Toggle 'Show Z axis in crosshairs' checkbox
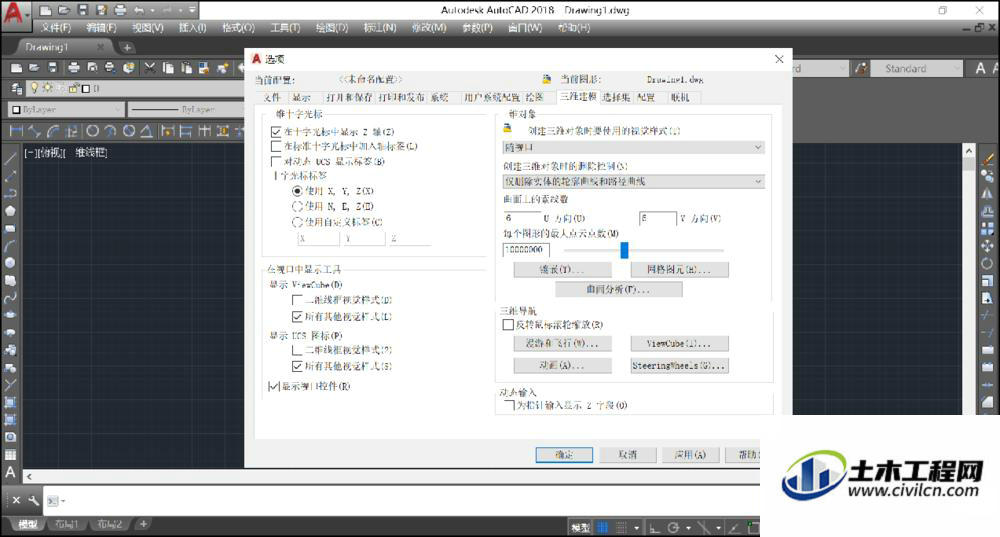 [x=276, y=132]
